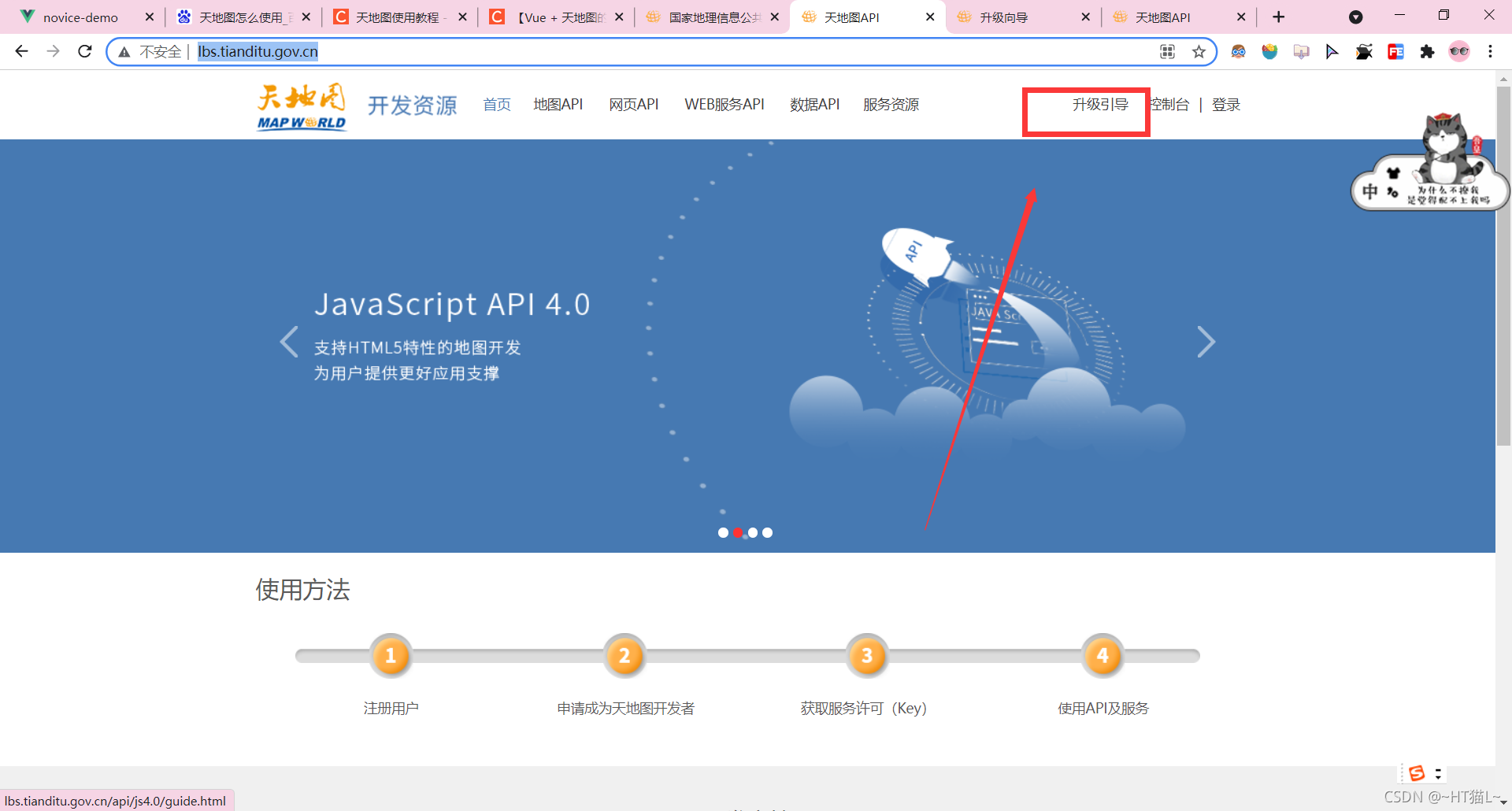Click 获取服务许可 (Key) label
Viewport: 1512px width, 811px height.
pos(864,709)
